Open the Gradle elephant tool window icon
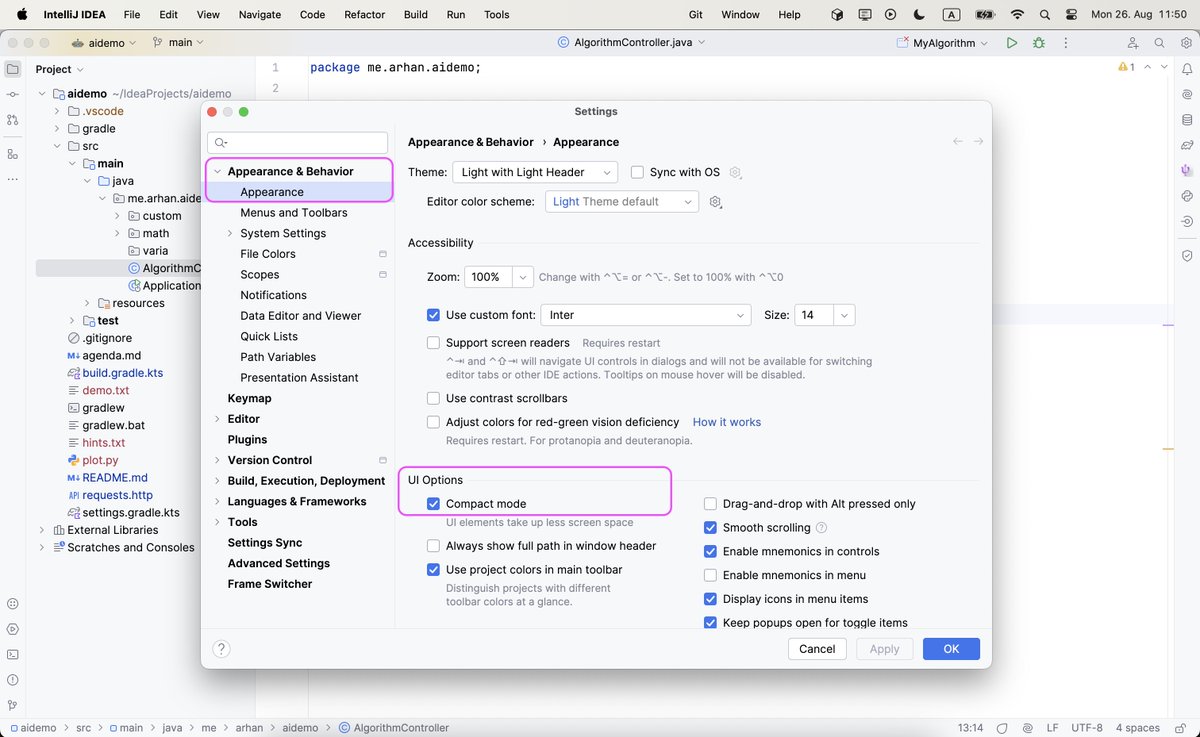This screenshot has width=1200, height=737. coord(1187,145)
